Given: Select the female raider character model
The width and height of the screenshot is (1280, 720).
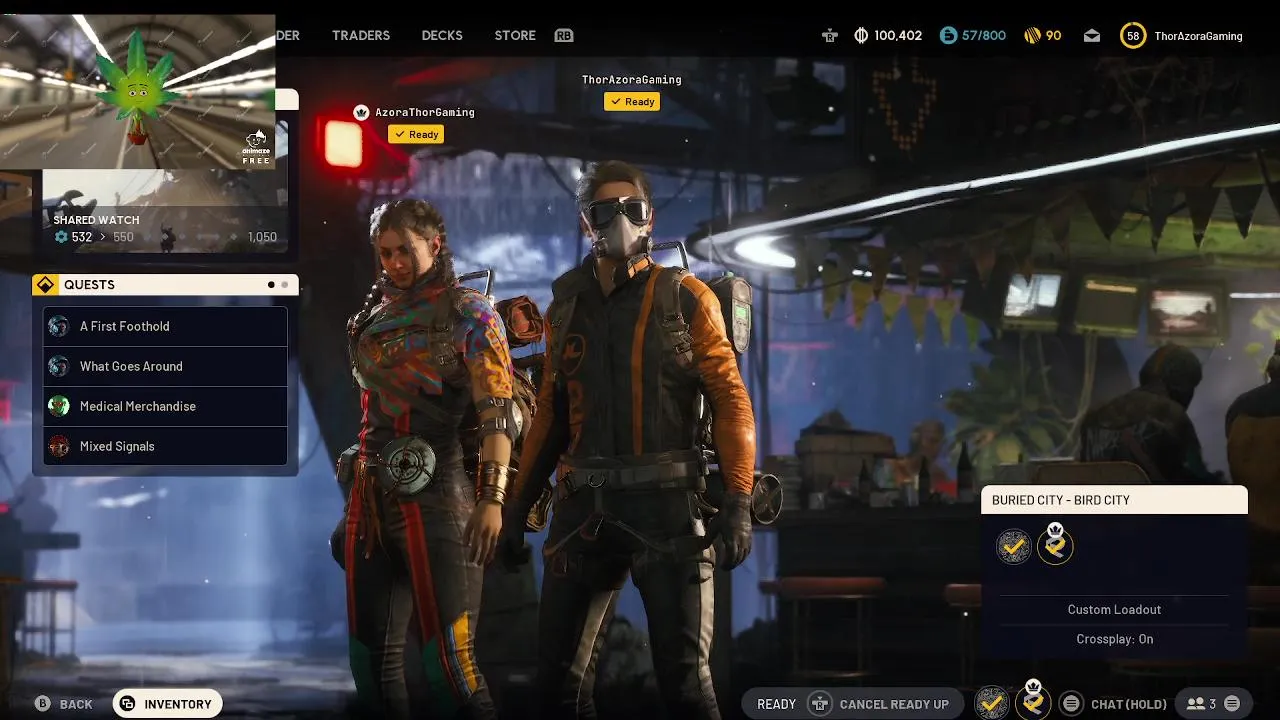Looking at the screenshot, I should (430, 450).
